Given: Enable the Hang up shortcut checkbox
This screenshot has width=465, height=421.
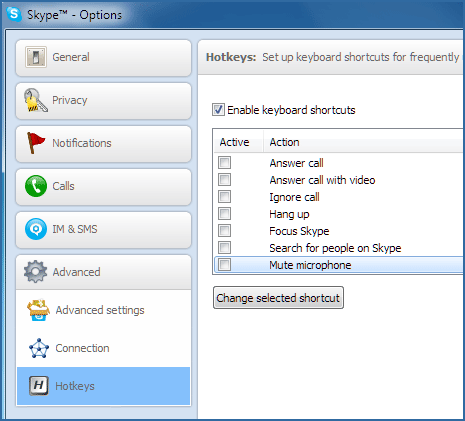Looking at the screenshot, I should point(224,214).
